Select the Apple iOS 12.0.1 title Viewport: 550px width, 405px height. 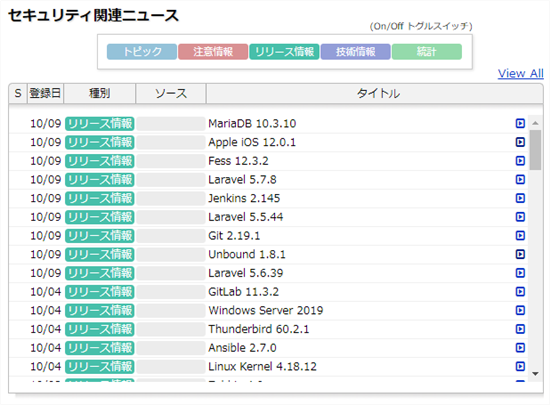coord(252,142)
